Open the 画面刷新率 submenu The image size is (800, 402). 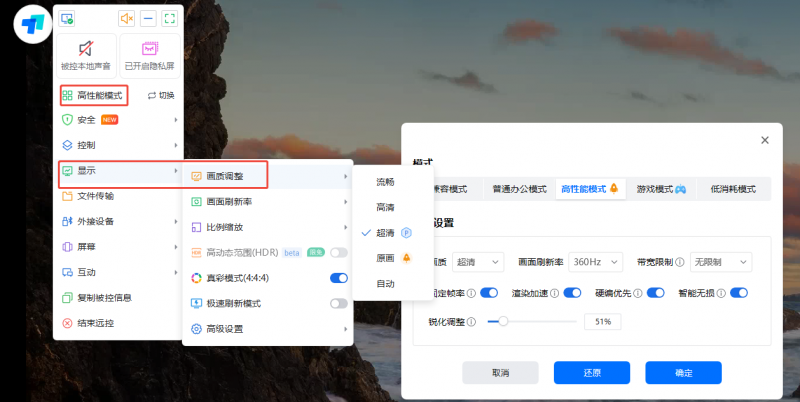coord(267,202)
